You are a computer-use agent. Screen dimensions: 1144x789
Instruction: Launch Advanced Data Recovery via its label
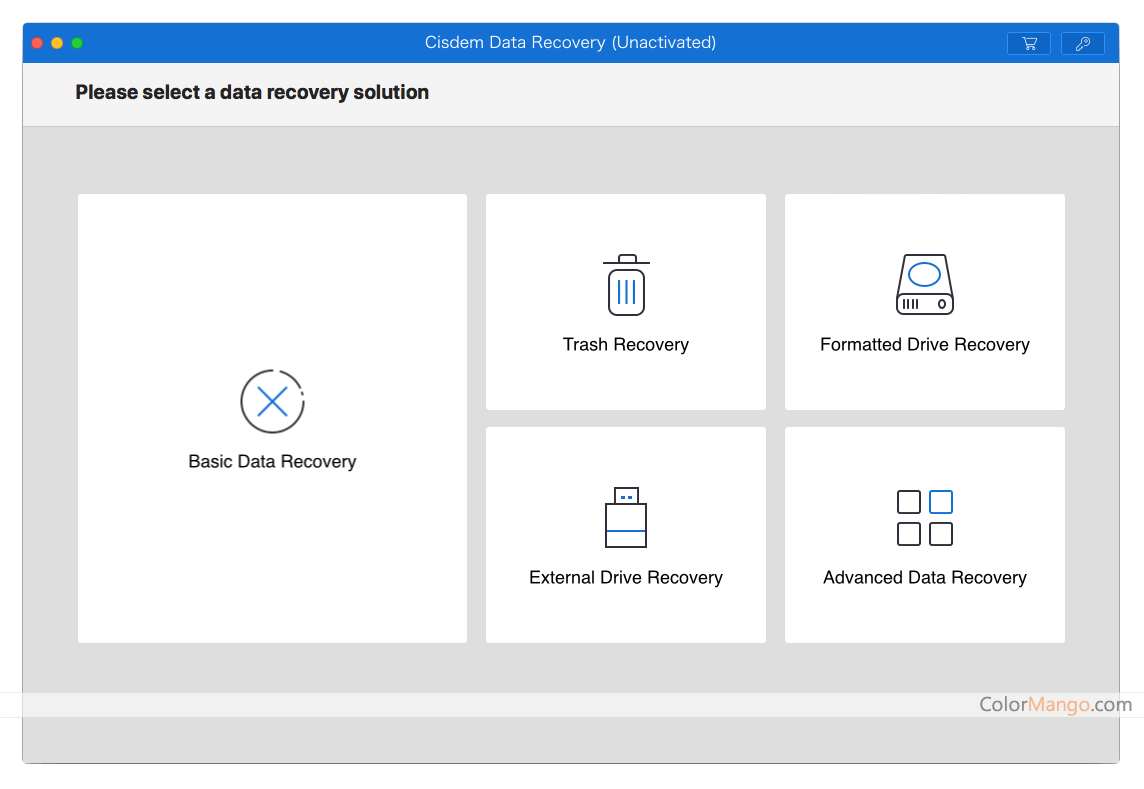click(924, 578)
